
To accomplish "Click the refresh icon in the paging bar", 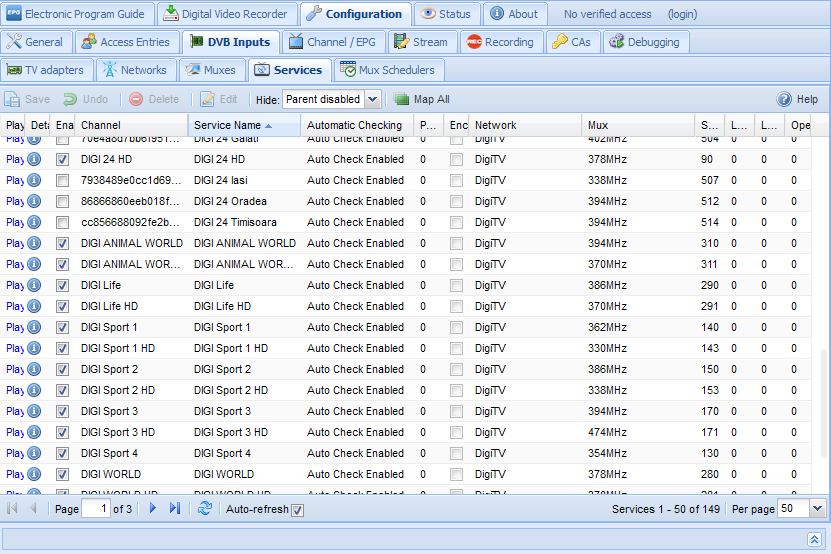I will pyautogui.click(x=205, y=509).
